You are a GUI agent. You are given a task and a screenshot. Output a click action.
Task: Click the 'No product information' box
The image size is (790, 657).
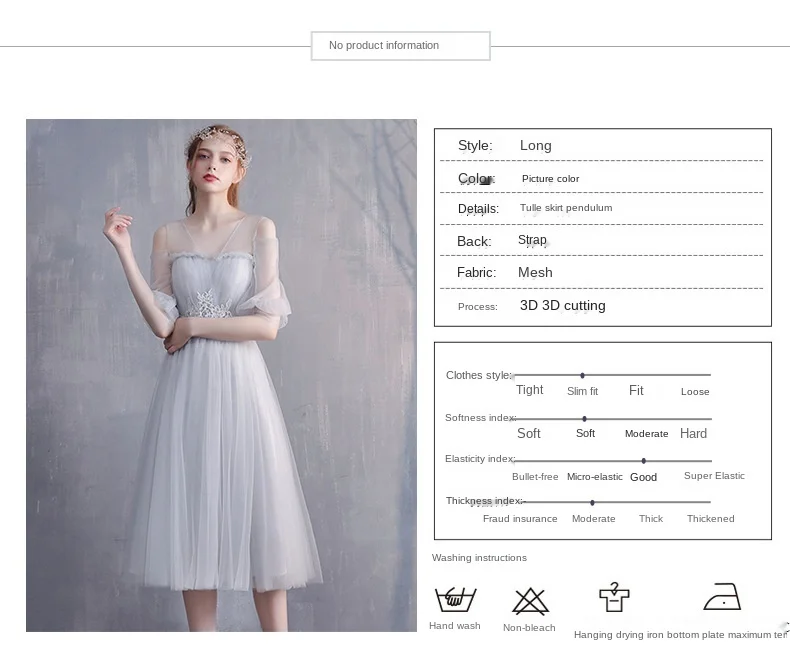click(x=400, y=46)
